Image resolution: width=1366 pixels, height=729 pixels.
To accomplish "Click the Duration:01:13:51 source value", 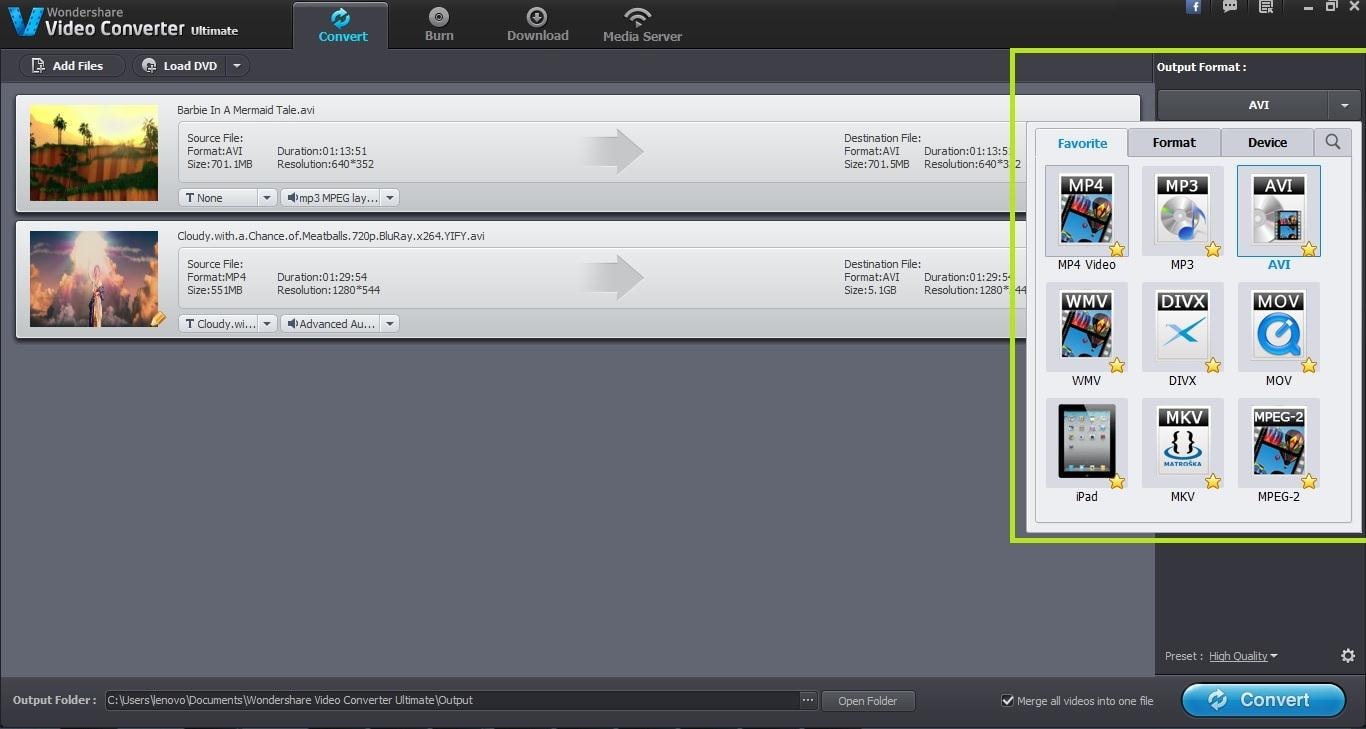I will point(322,151).
